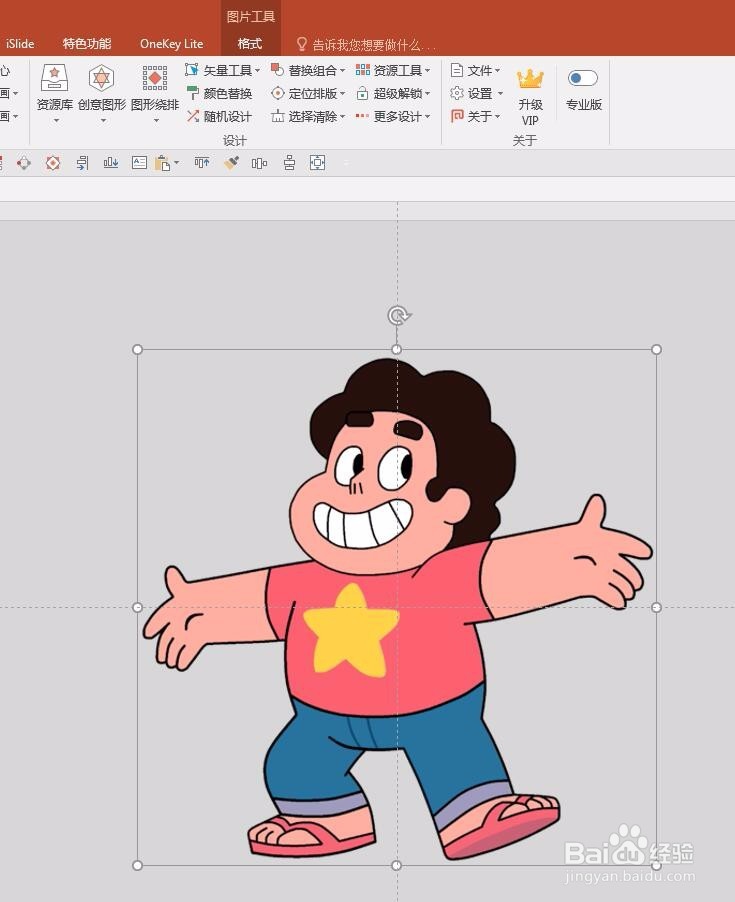Click distribute horizontally icon in quick toolbar
This screenshot has width=735, height=902.
(x=259, y=163)
